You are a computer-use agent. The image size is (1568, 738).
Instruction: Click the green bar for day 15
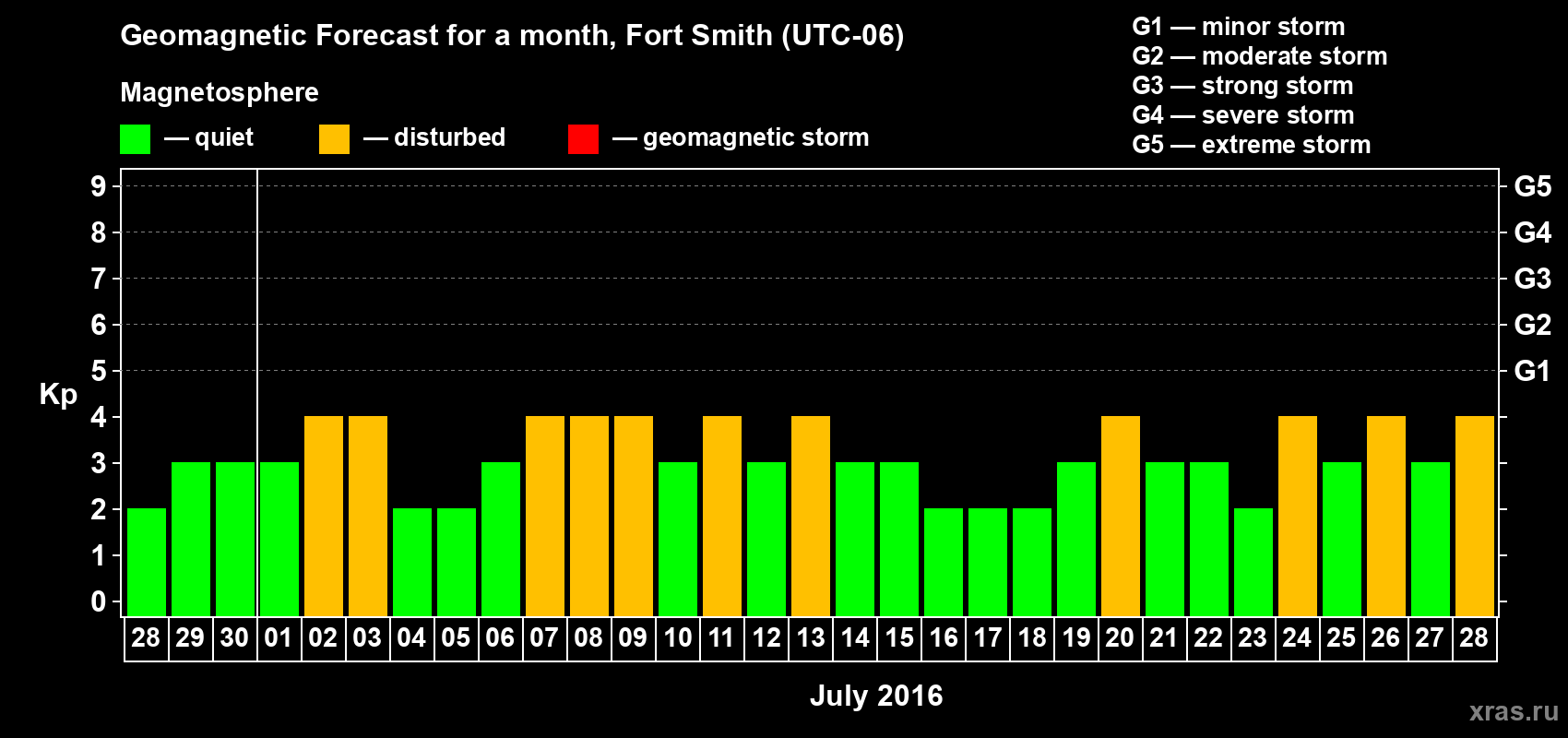[899, 540]
